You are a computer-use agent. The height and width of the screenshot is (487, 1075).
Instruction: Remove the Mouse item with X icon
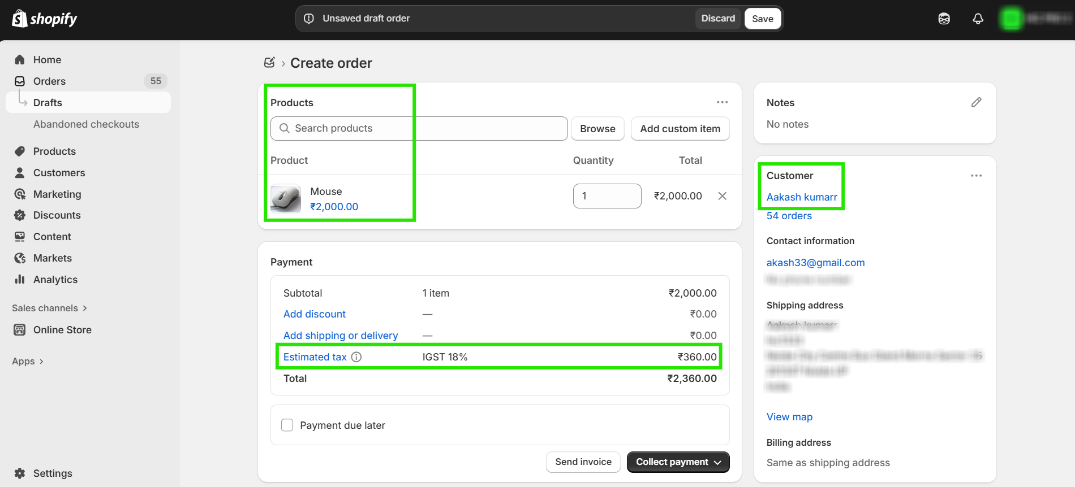pos(722,196)
